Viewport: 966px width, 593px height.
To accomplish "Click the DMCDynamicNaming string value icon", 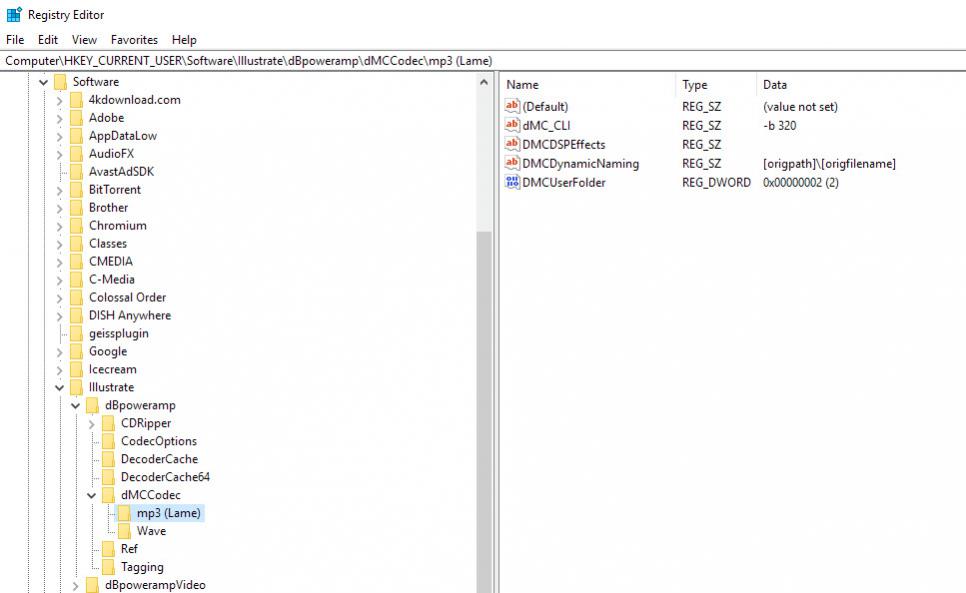I will (513, 164).
